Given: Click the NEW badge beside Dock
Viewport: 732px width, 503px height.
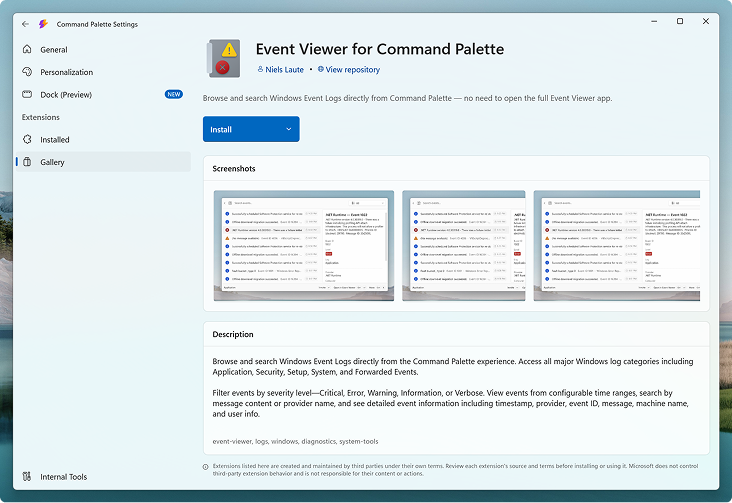Looking at the screenshot, I should tap(174, 94).
